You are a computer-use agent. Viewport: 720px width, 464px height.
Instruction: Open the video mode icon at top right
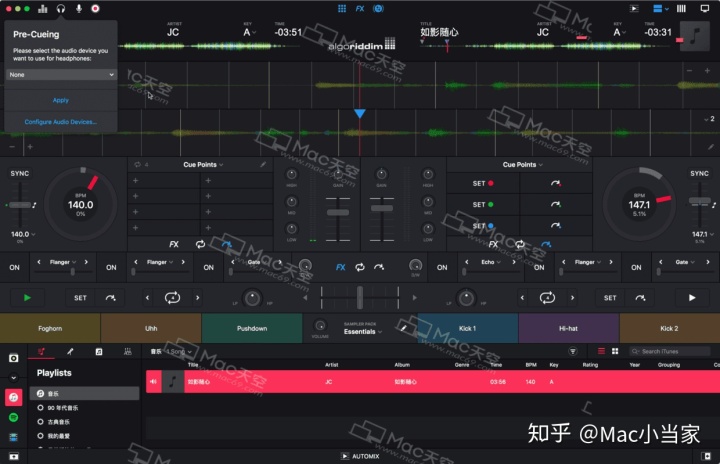634,8
